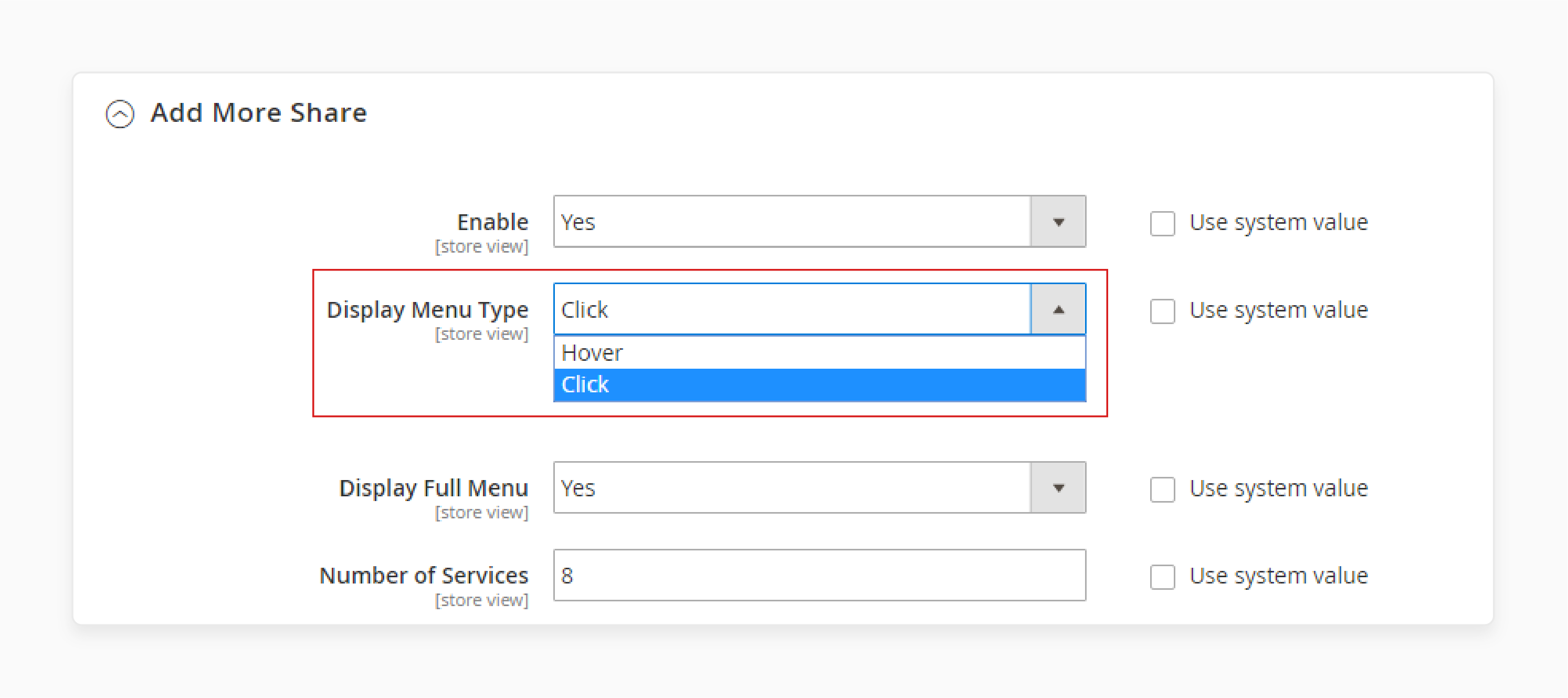Choose Hover from the menu type list
Image resolution: width=1568 pixels, height=698 pixels.
(819, 352)
